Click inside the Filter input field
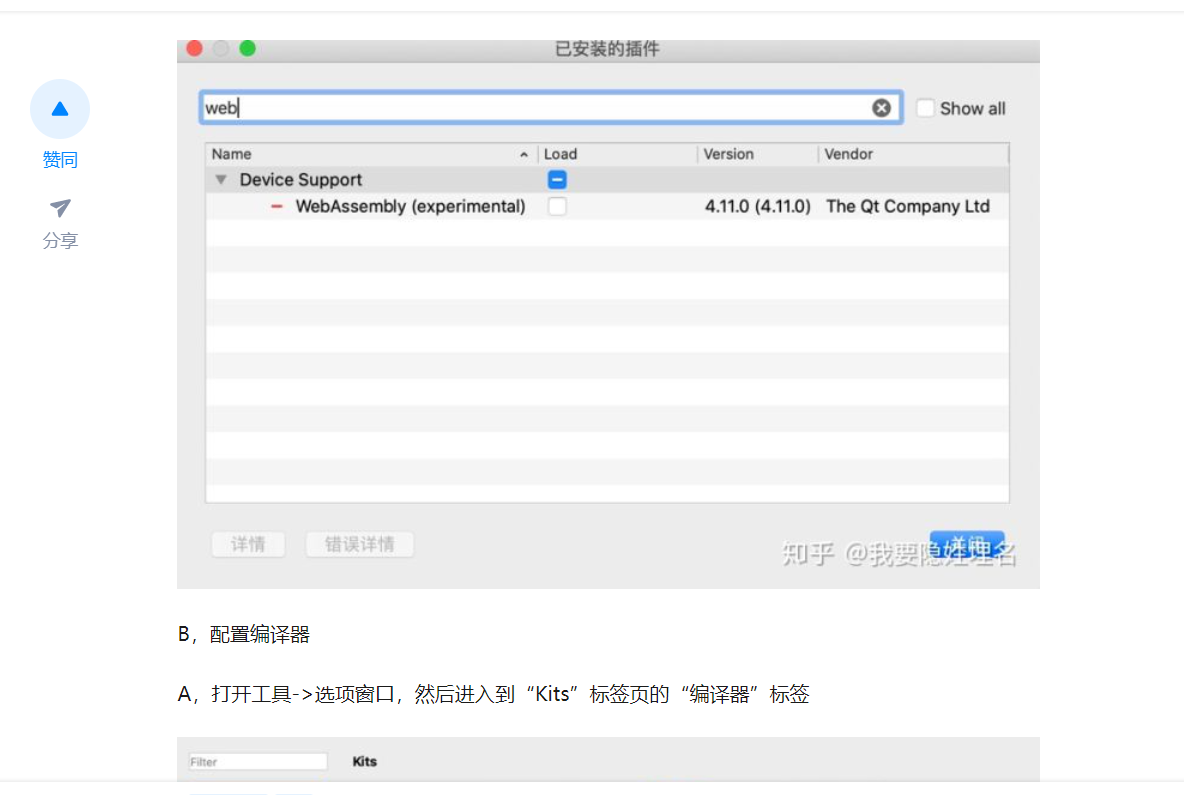Screen dimensions: 1184x795 [256, 761]
